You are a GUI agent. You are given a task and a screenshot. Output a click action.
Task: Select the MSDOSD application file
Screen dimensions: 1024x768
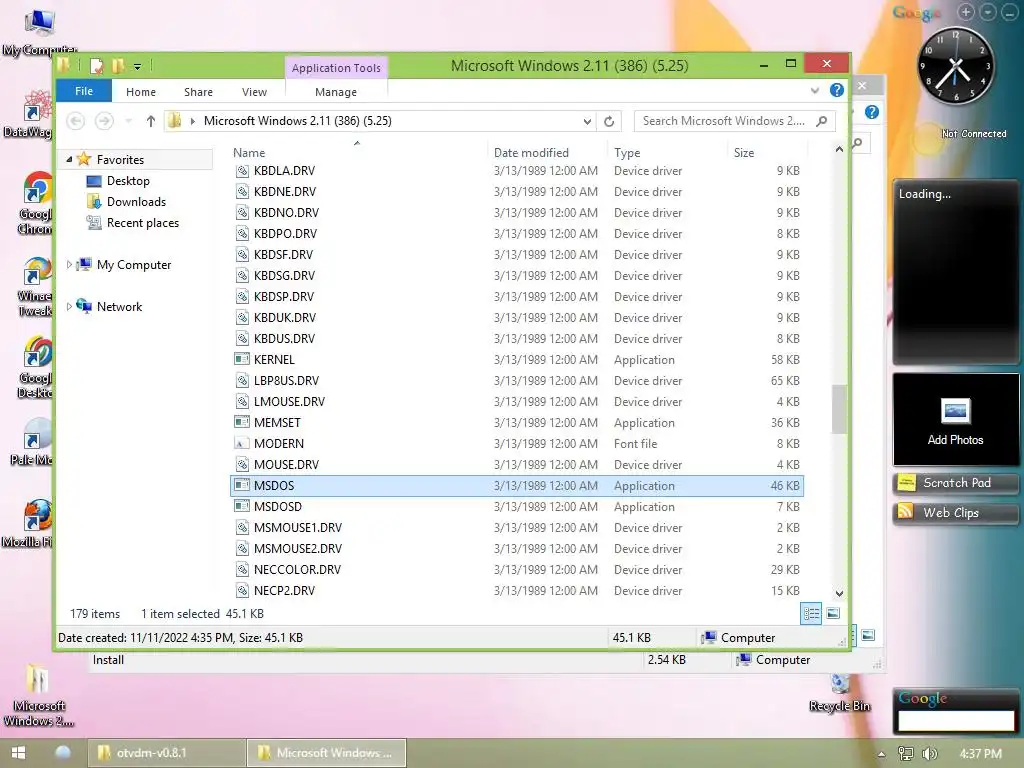517,506
